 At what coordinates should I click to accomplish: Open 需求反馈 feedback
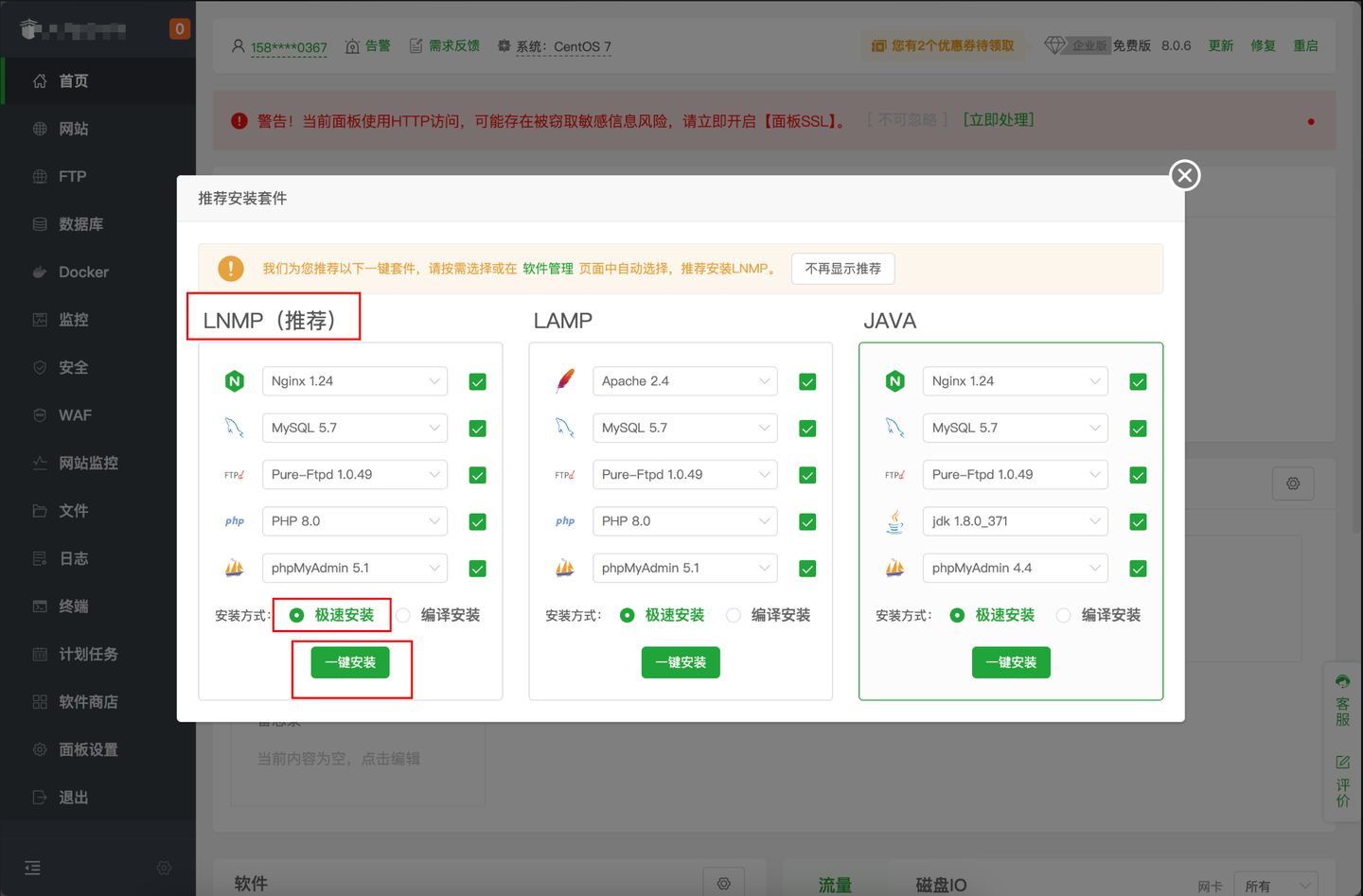[445, 45]
